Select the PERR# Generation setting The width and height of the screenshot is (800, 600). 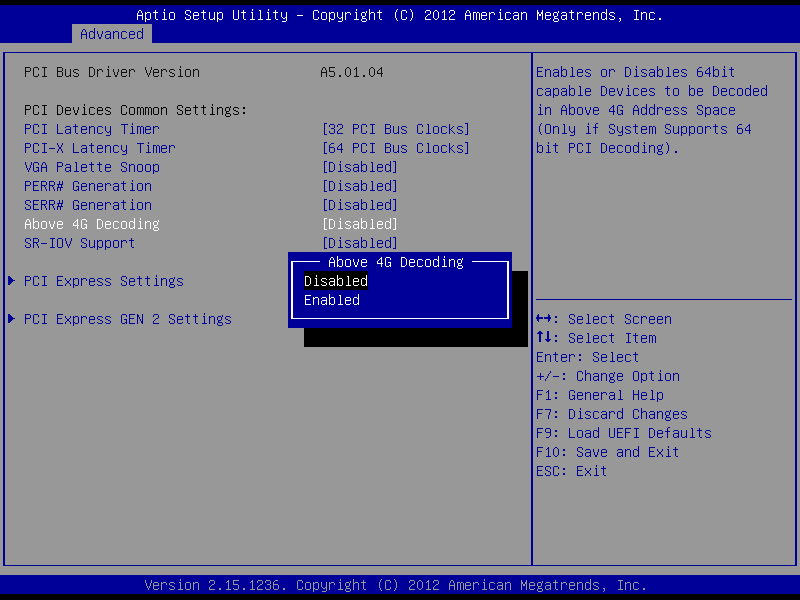tap(88, 186)
